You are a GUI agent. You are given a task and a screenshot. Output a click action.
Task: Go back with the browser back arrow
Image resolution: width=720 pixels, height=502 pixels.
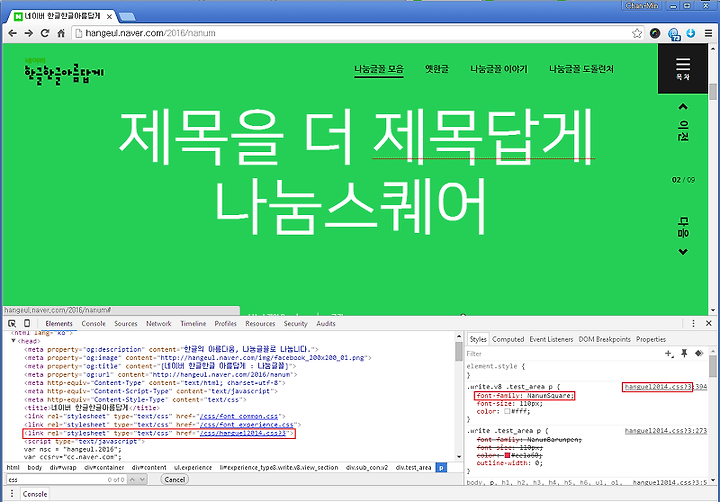[13, 33]
